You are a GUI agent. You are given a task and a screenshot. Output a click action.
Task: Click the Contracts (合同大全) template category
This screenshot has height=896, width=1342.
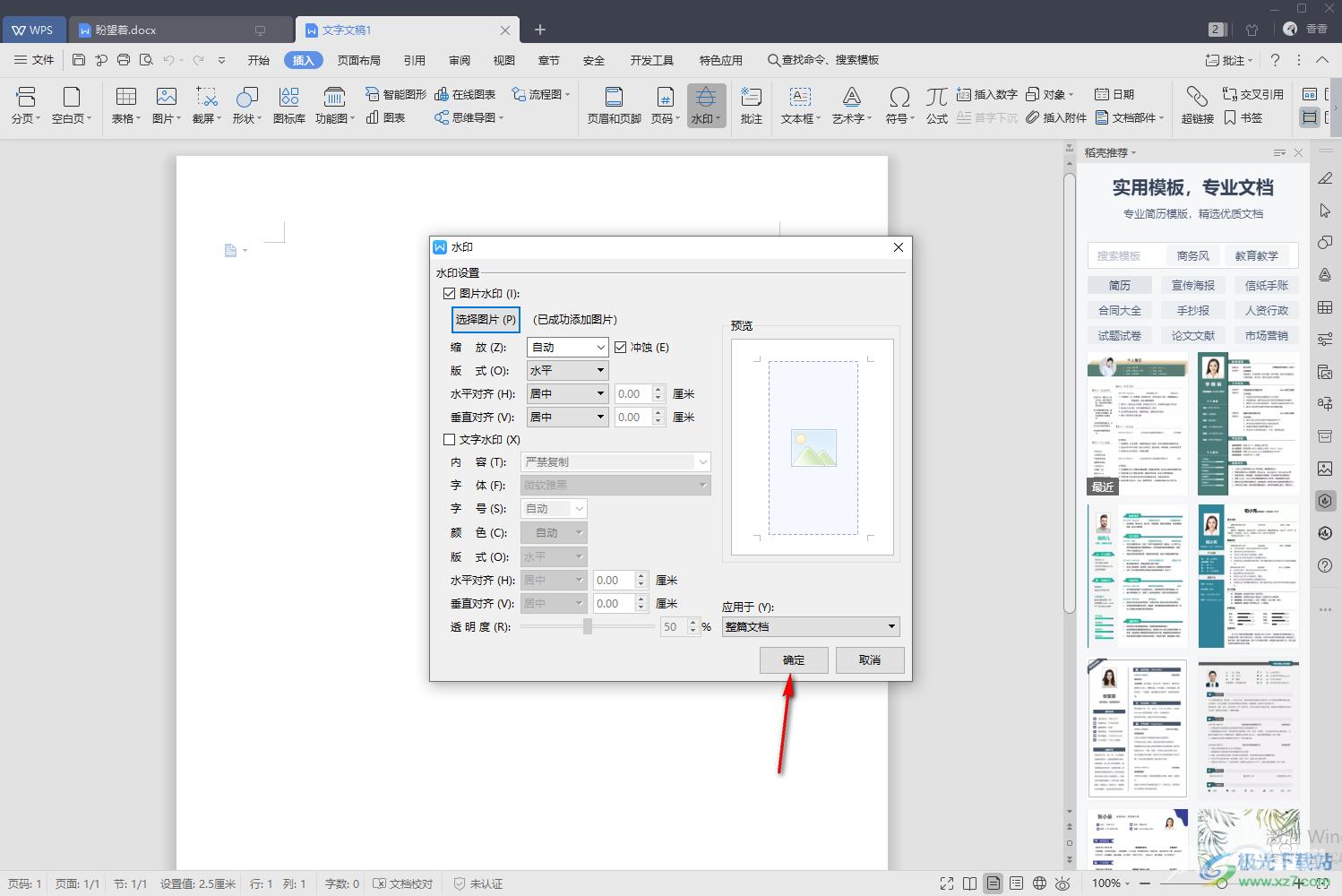point(1120,310)
